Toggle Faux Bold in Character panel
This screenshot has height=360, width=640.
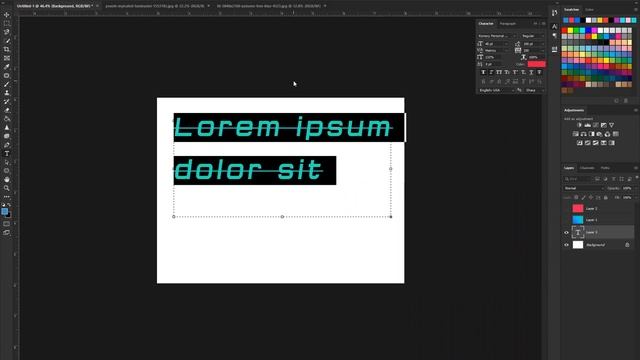(x=483, y=72)
